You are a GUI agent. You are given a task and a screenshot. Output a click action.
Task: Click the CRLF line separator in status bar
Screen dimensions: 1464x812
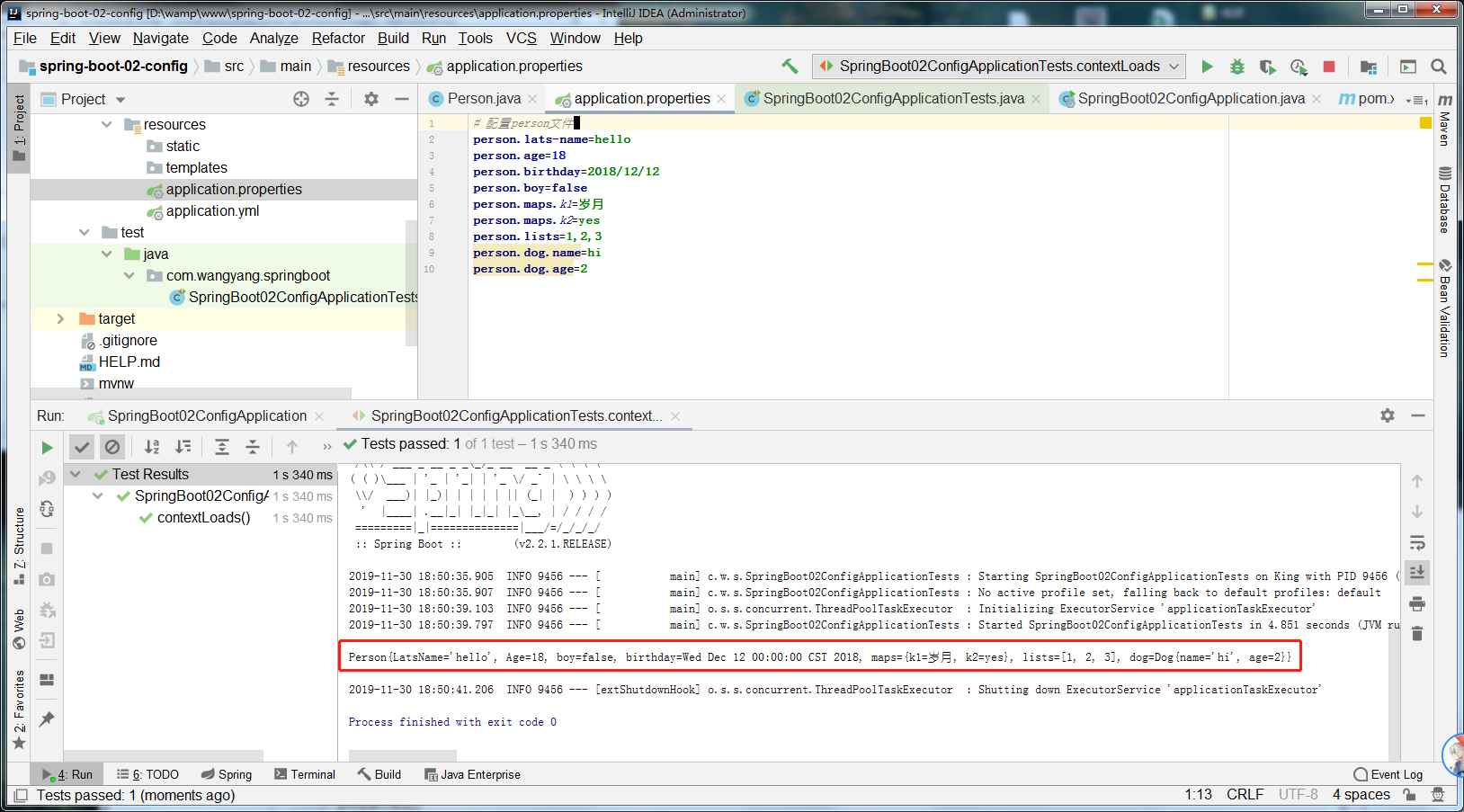coord(1245,795)
